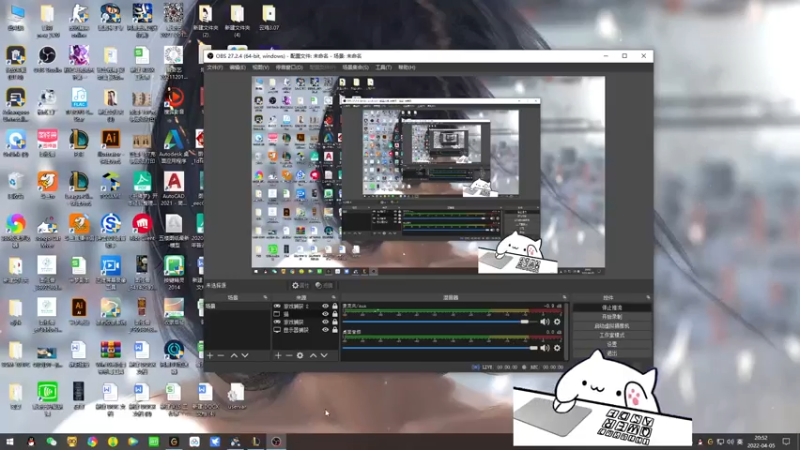
Task: Open the 帮助(H) menu
Action: [407, 67]
